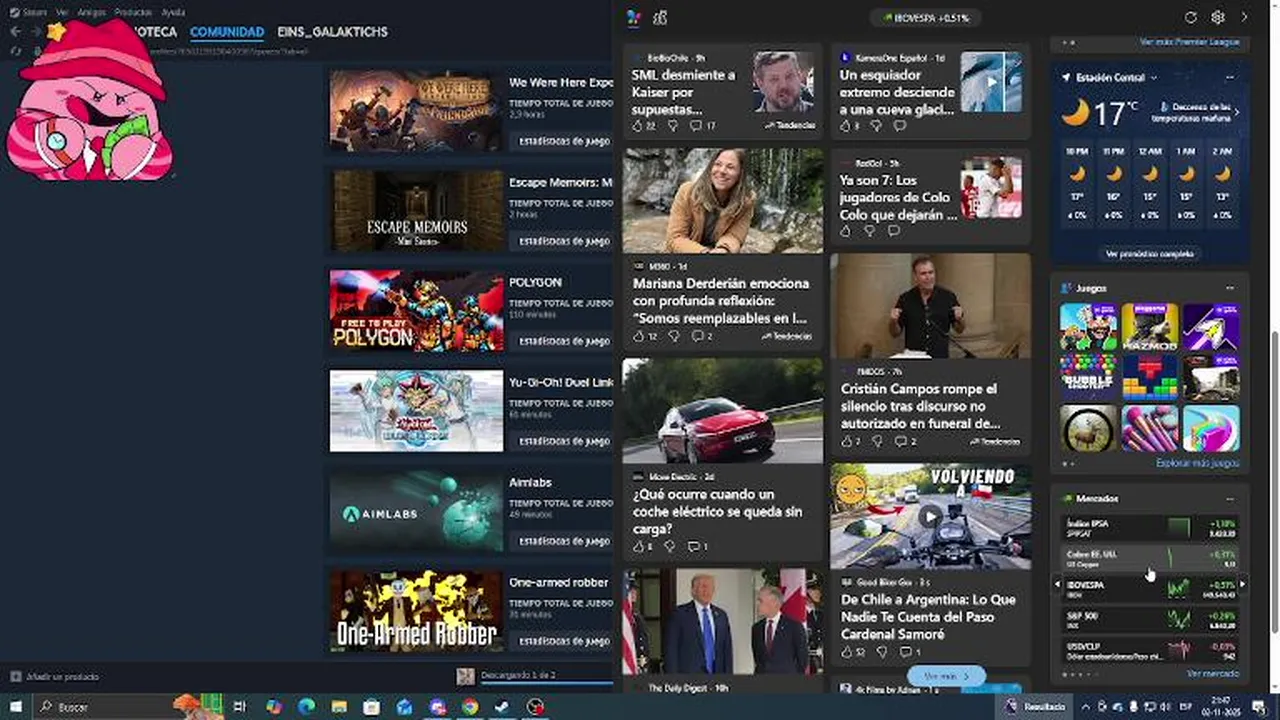Viewport: 1280px width, 720px height.
Task: Go to next markets page arrow
Action: 1243,584
